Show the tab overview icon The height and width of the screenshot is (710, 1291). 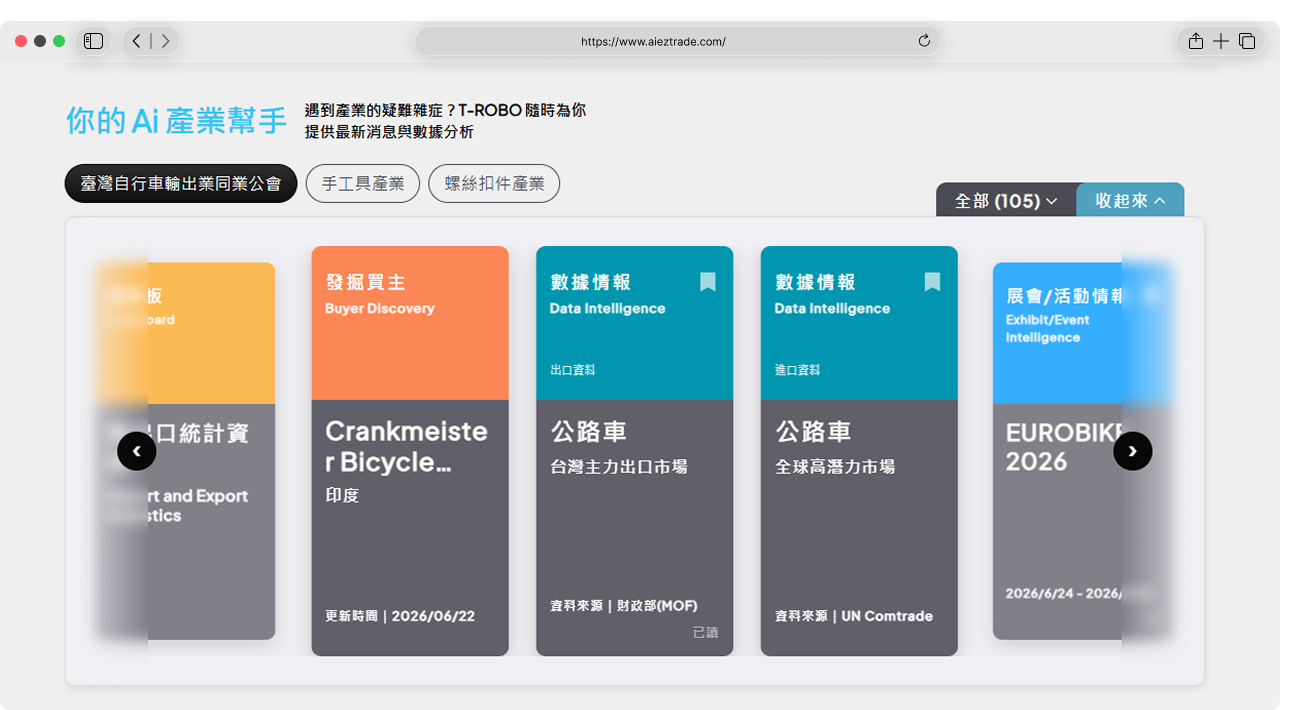pos(1247,41)
